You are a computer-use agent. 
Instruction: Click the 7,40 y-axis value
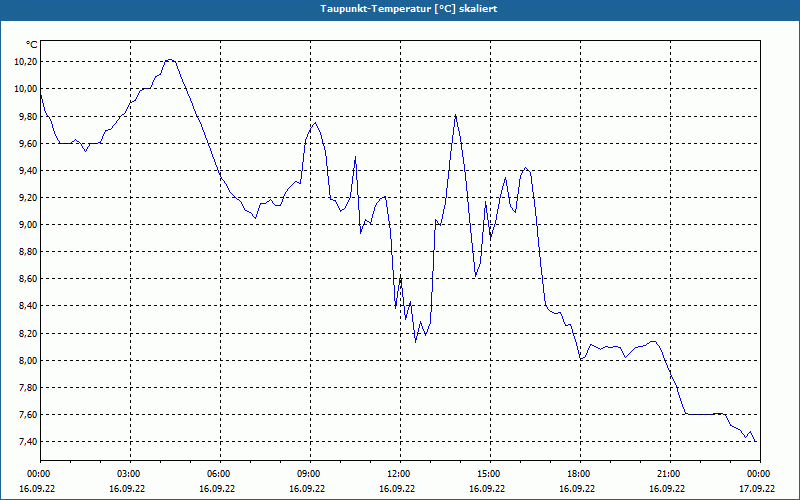tap(29, 442)
